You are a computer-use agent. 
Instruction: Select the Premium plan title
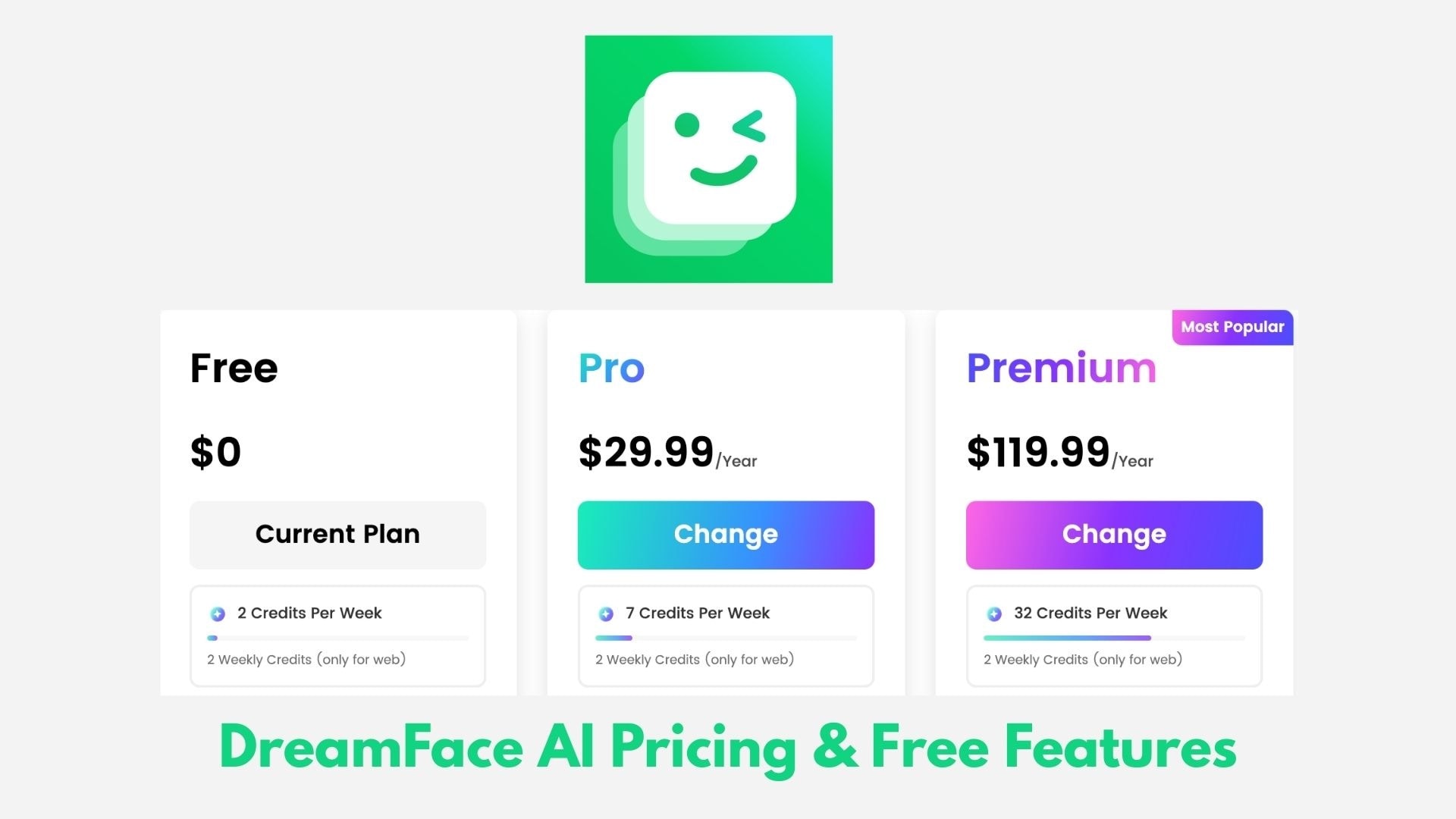[1060, 369]
